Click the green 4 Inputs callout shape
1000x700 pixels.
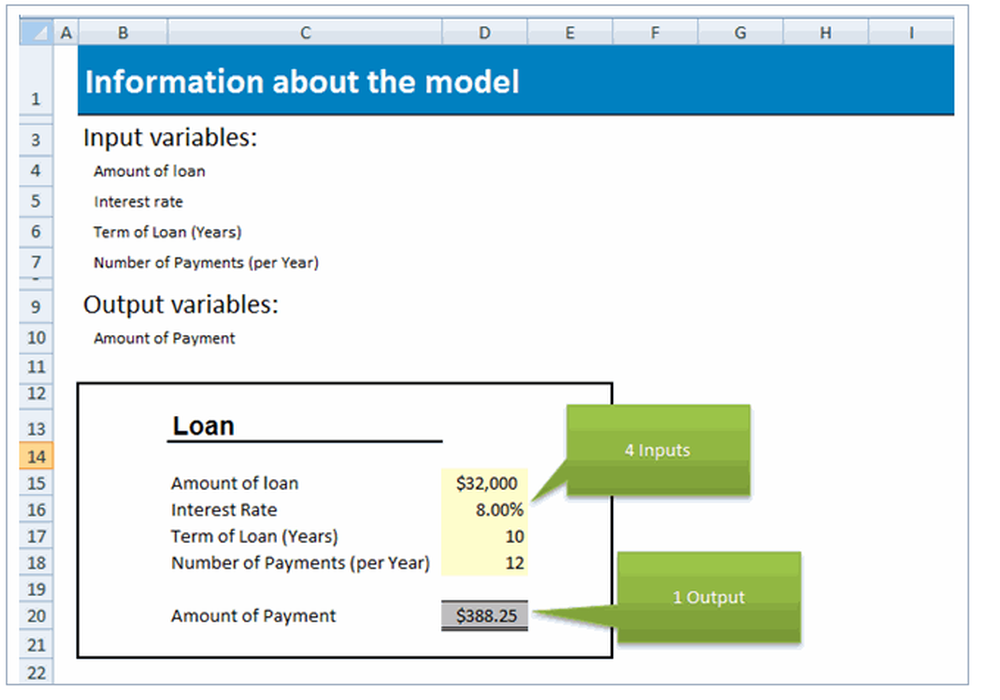click(x=657, y=450)
